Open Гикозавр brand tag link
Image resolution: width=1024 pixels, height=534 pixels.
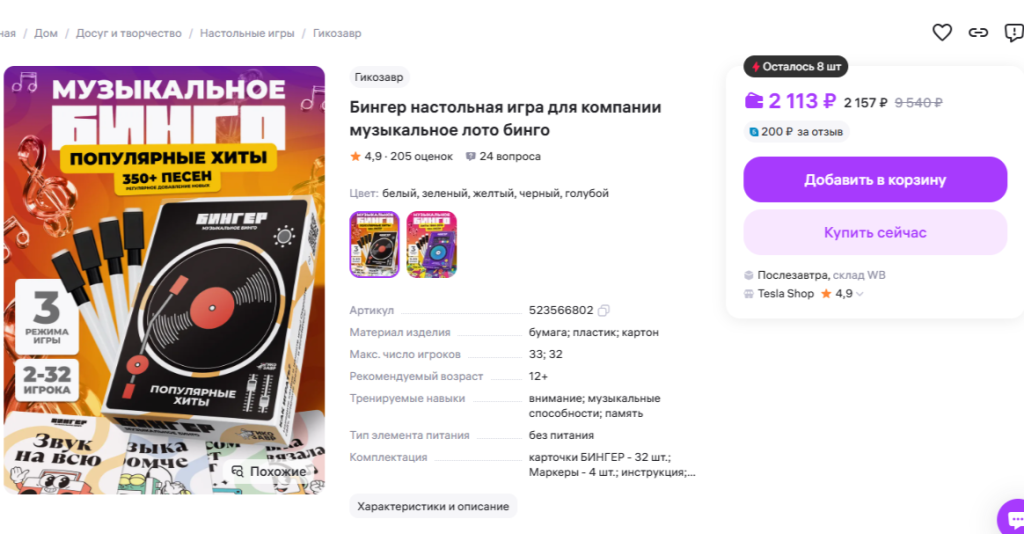point(379,77)
